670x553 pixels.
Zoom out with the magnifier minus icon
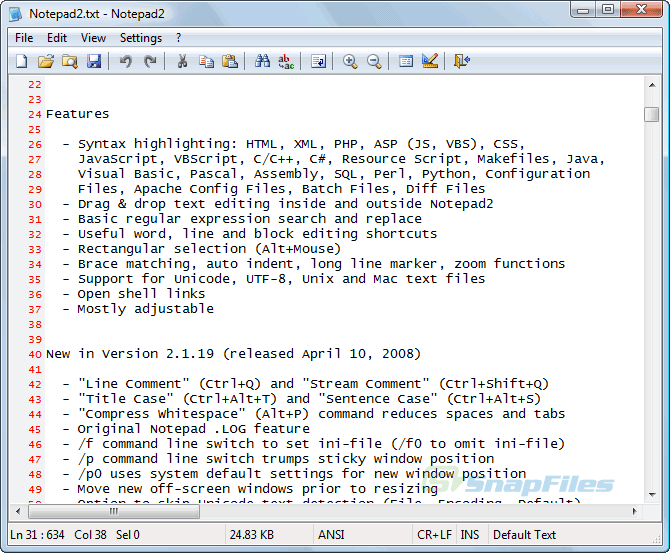[x=374, y=61]
